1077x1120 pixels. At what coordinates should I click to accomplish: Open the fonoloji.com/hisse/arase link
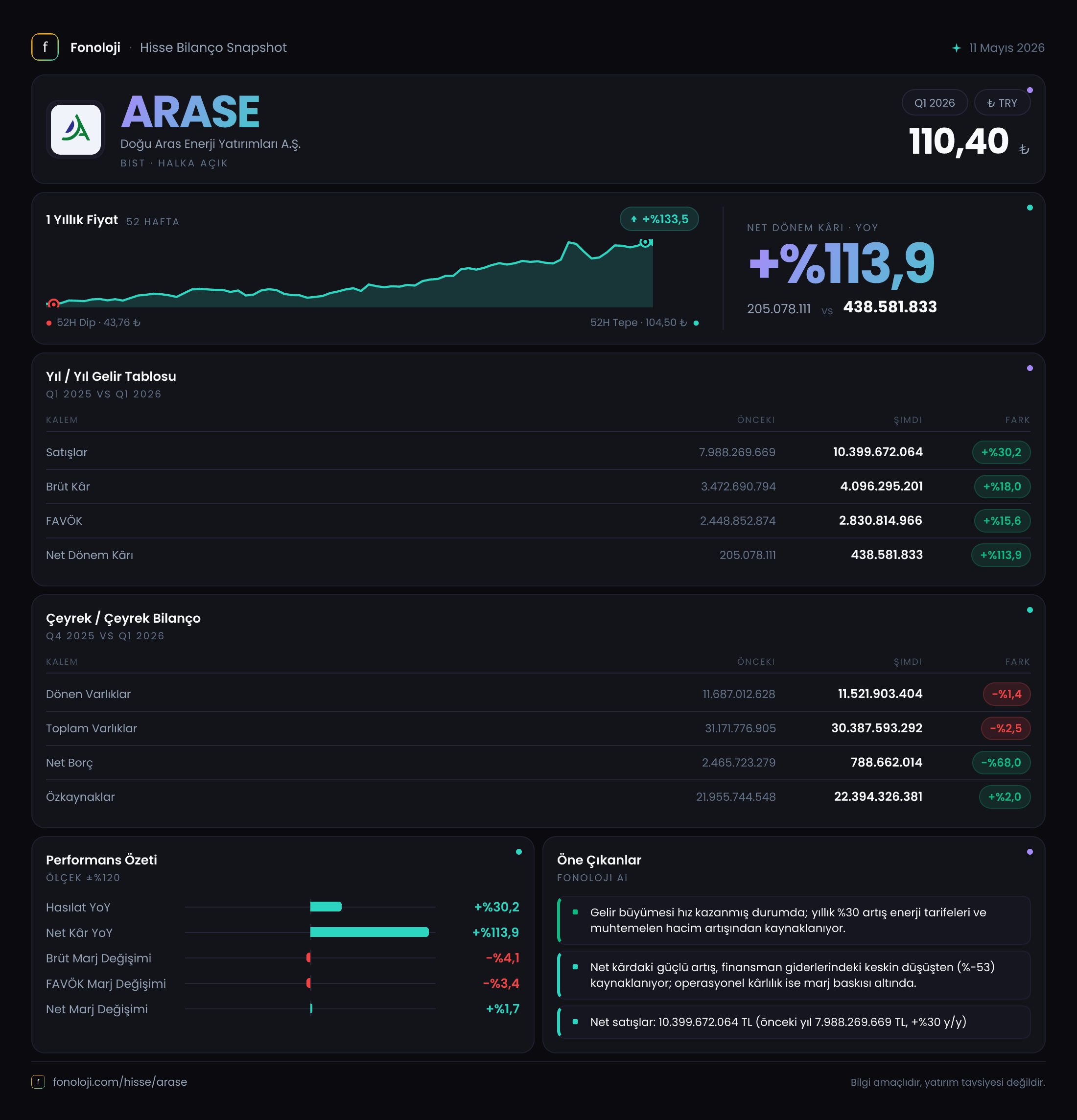tap(120, 1082)
